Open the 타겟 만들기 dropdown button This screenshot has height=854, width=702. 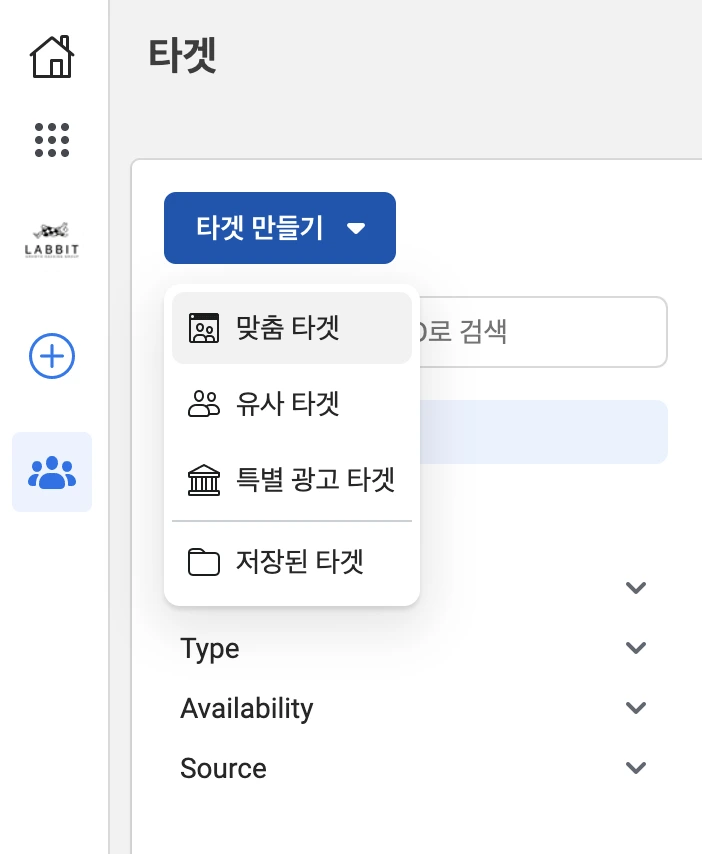(280, 228)
